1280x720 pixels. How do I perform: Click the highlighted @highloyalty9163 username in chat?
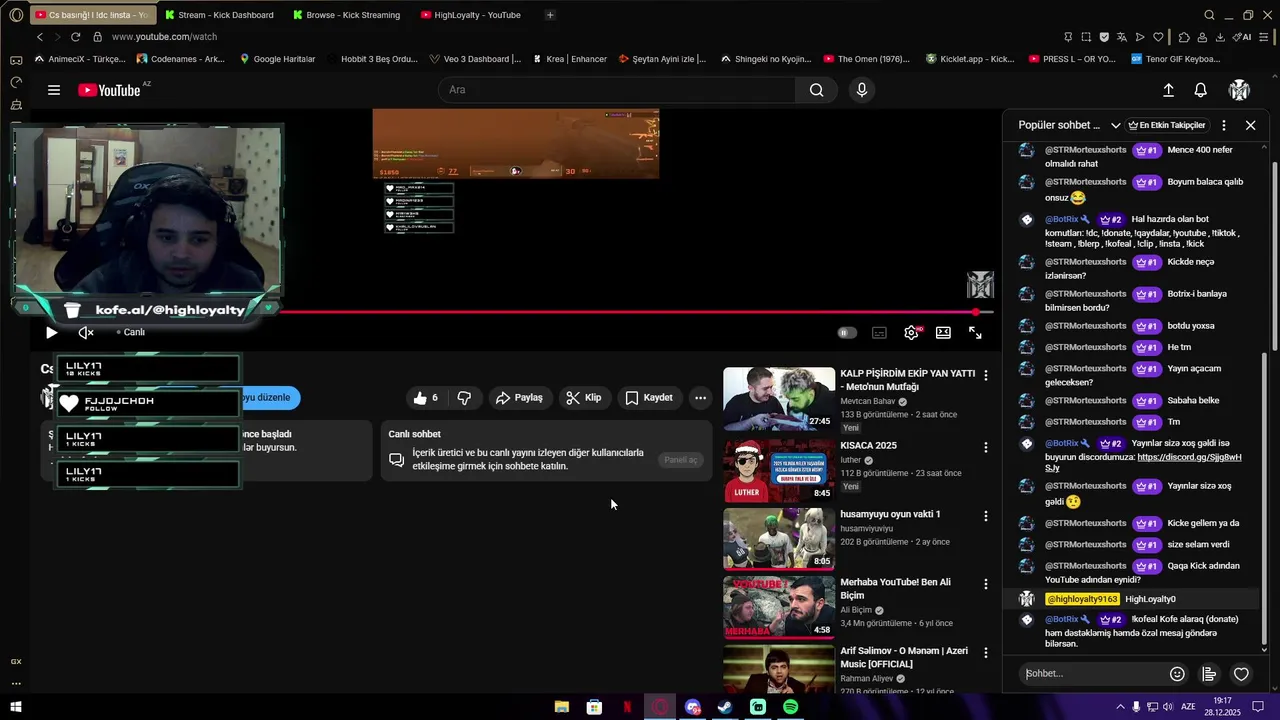pyautogui.click(x=1082, y=599)
